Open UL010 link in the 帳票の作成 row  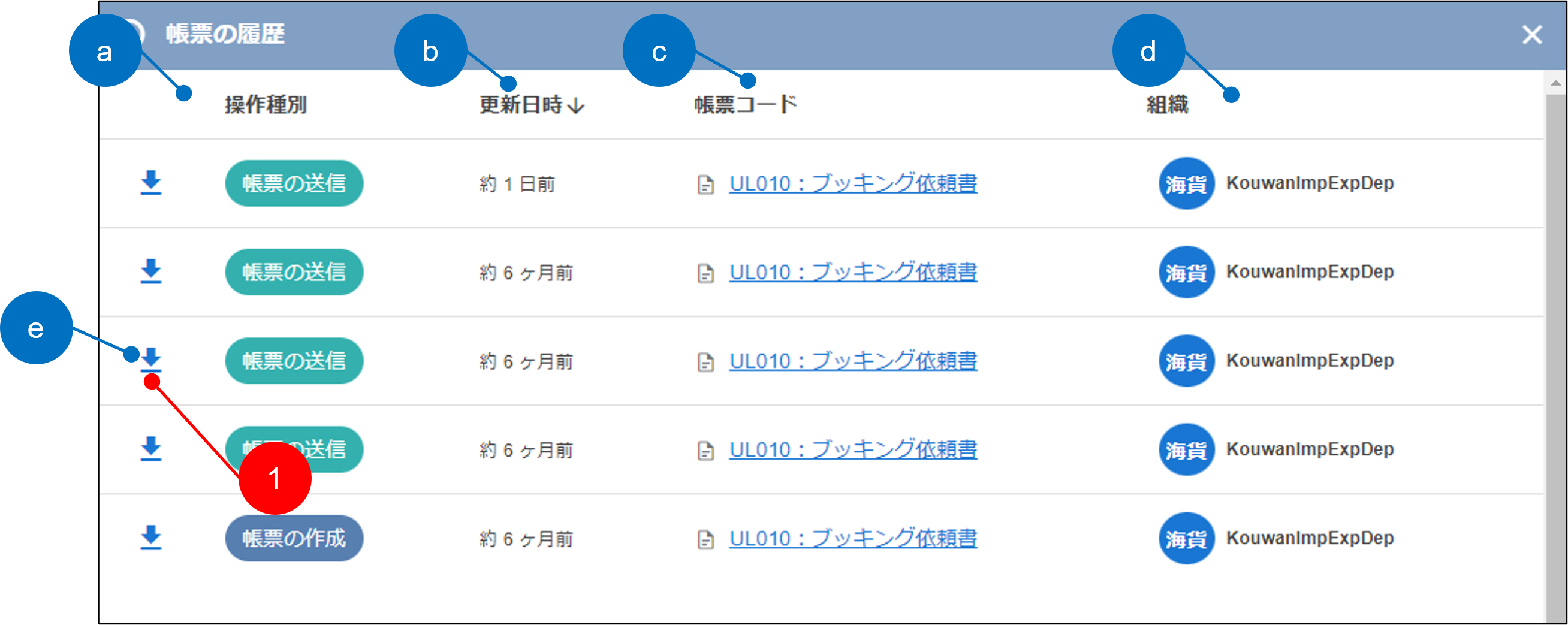tap(853, 539)
